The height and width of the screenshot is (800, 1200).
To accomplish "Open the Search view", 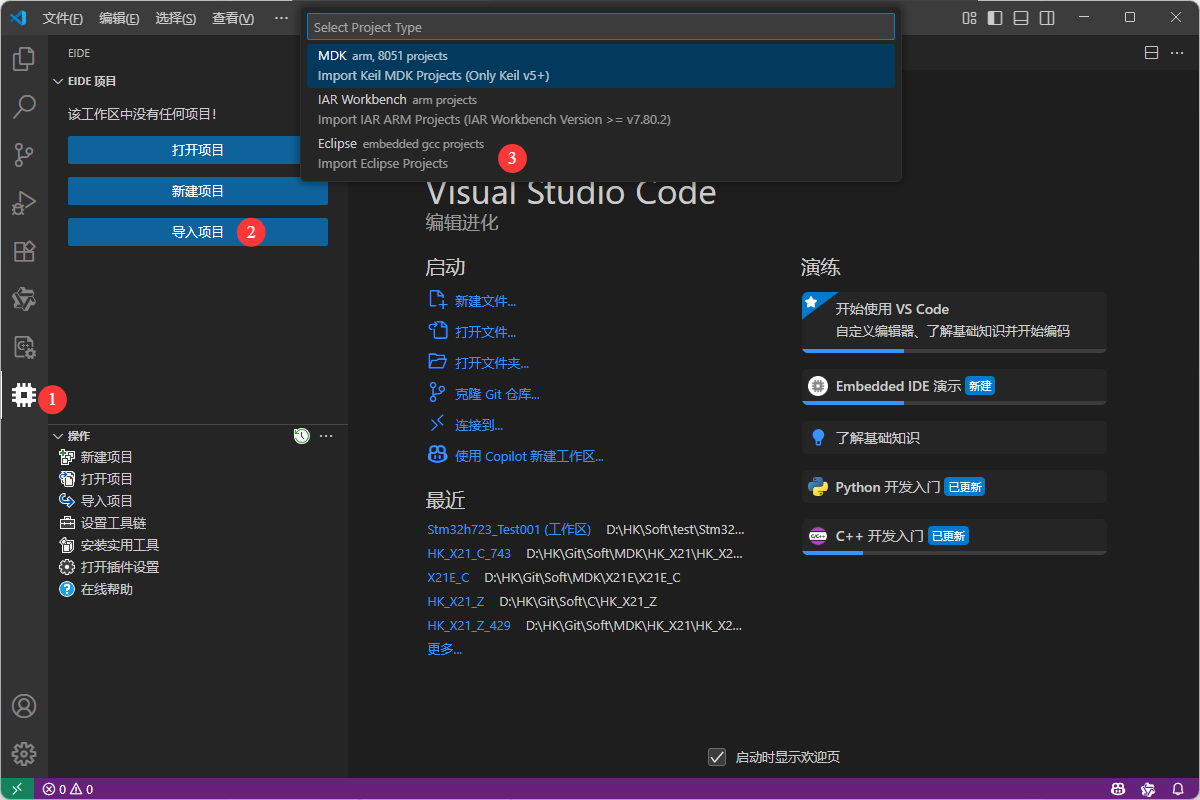I will tap(23, 107).
